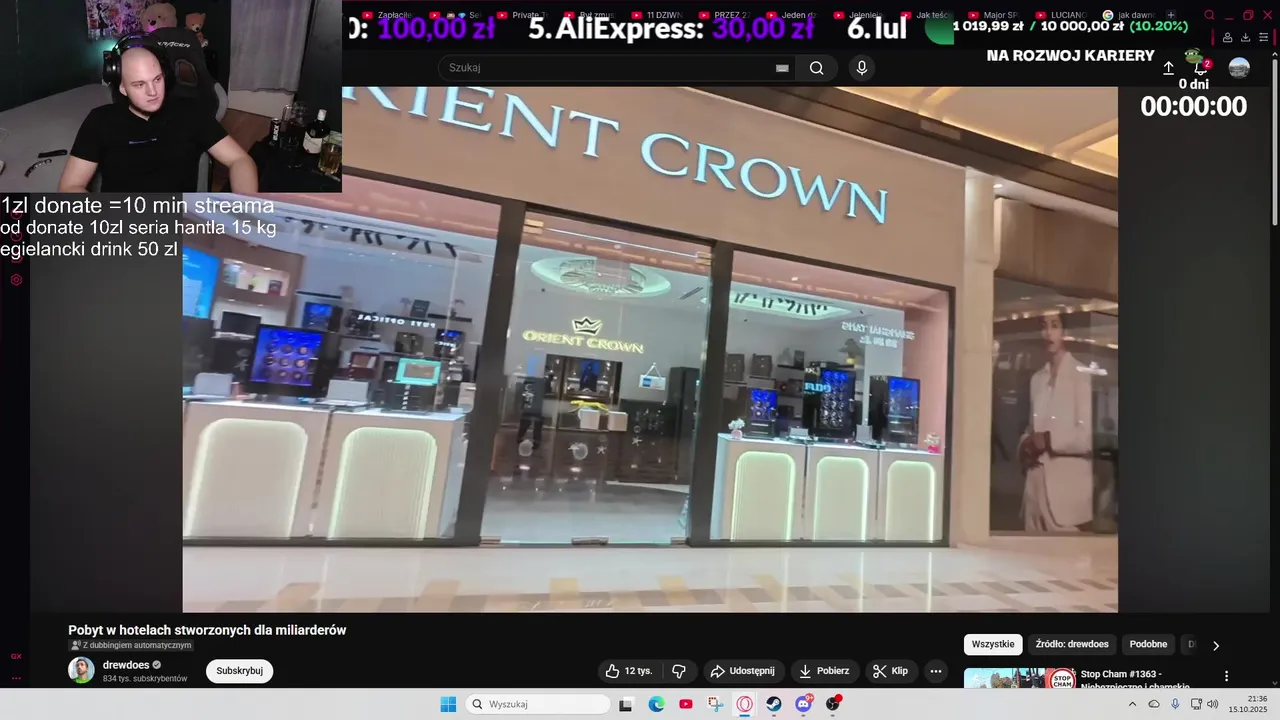Dislike the video with thumbs-down icon
This screenshot has width=1280, height=720.
[679, 671]
